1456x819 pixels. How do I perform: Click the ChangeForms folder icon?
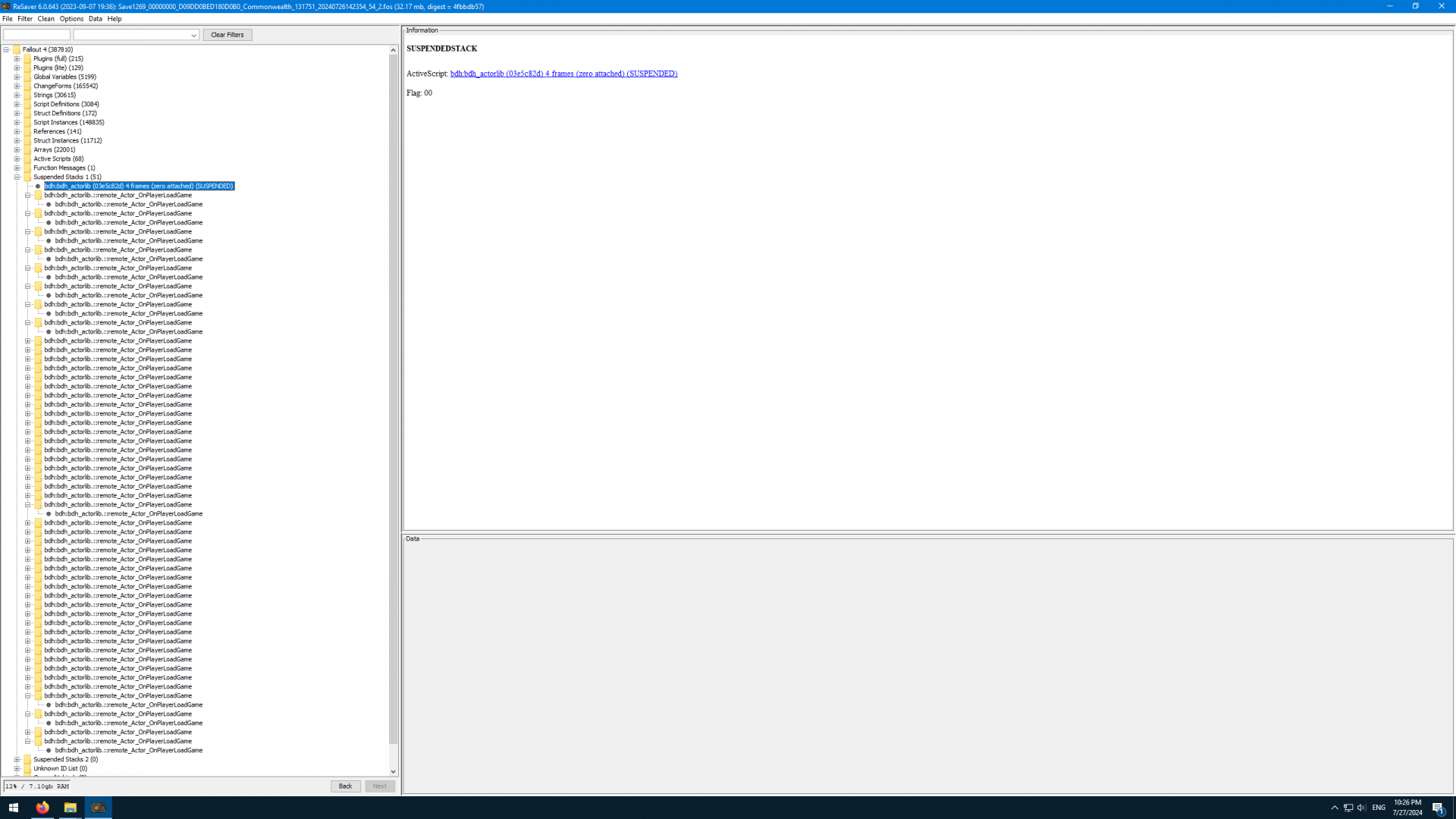[27, 86]
